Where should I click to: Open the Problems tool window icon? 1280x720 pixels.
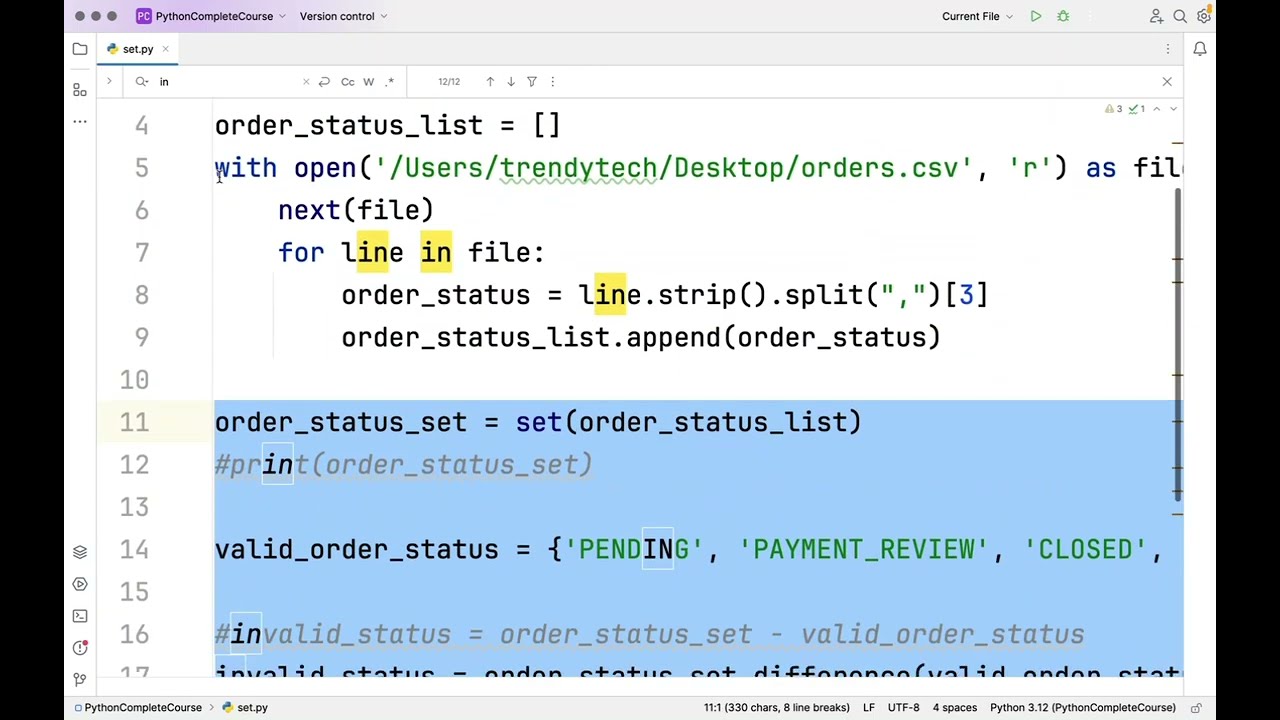pyautogui.click(x=80, y=648)
